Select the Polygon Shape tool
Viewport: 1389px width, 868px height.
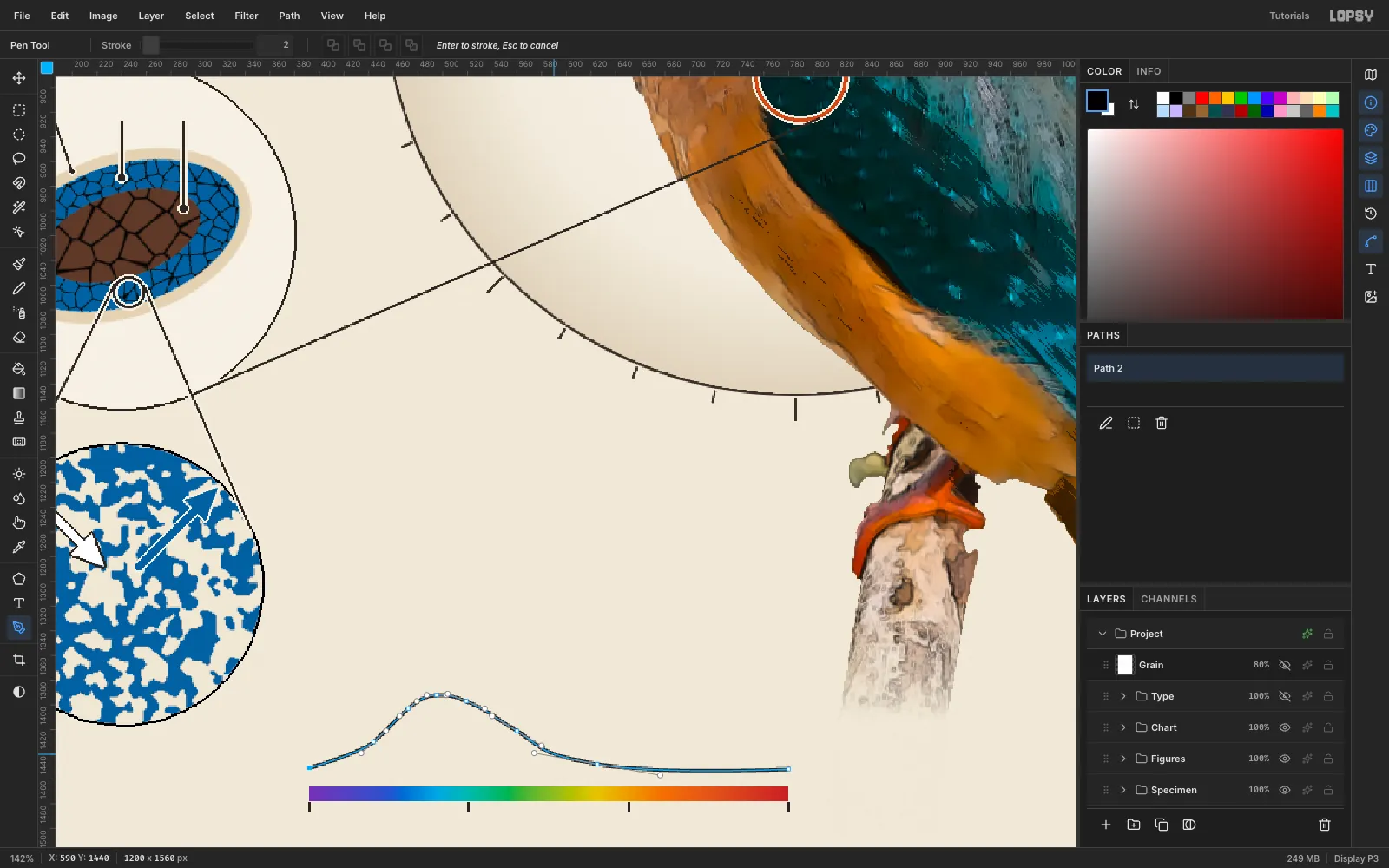pos(19,579)
